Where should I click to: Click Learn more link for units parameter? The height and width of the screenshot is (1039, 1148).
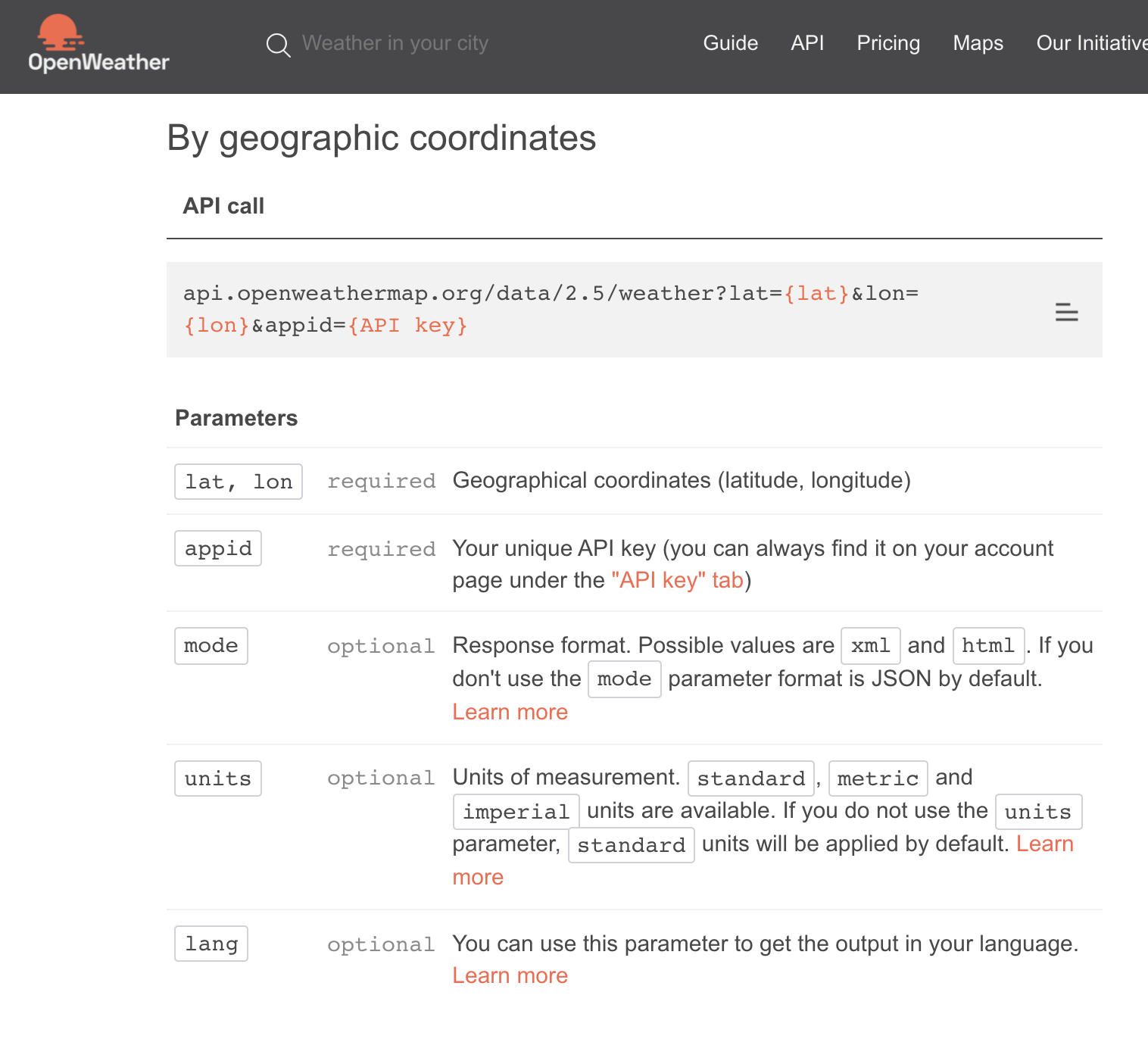[x=1044, y=844]
